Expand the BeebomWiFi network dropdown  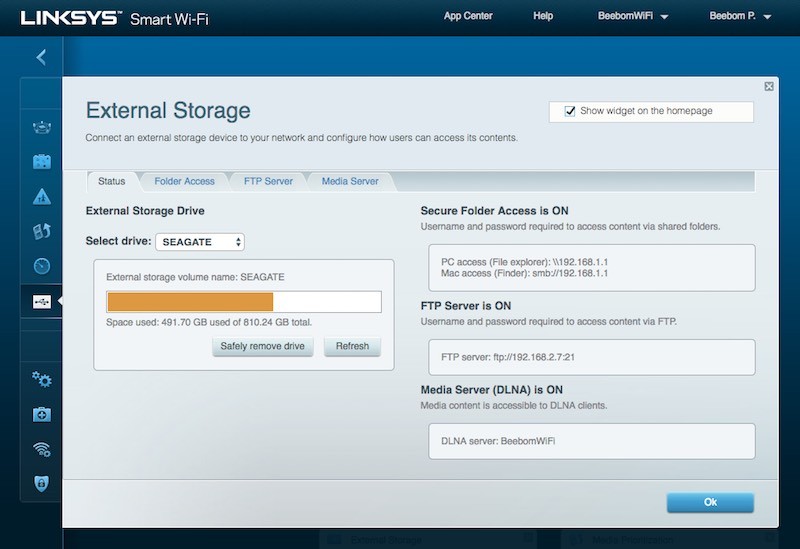point(633,16)
